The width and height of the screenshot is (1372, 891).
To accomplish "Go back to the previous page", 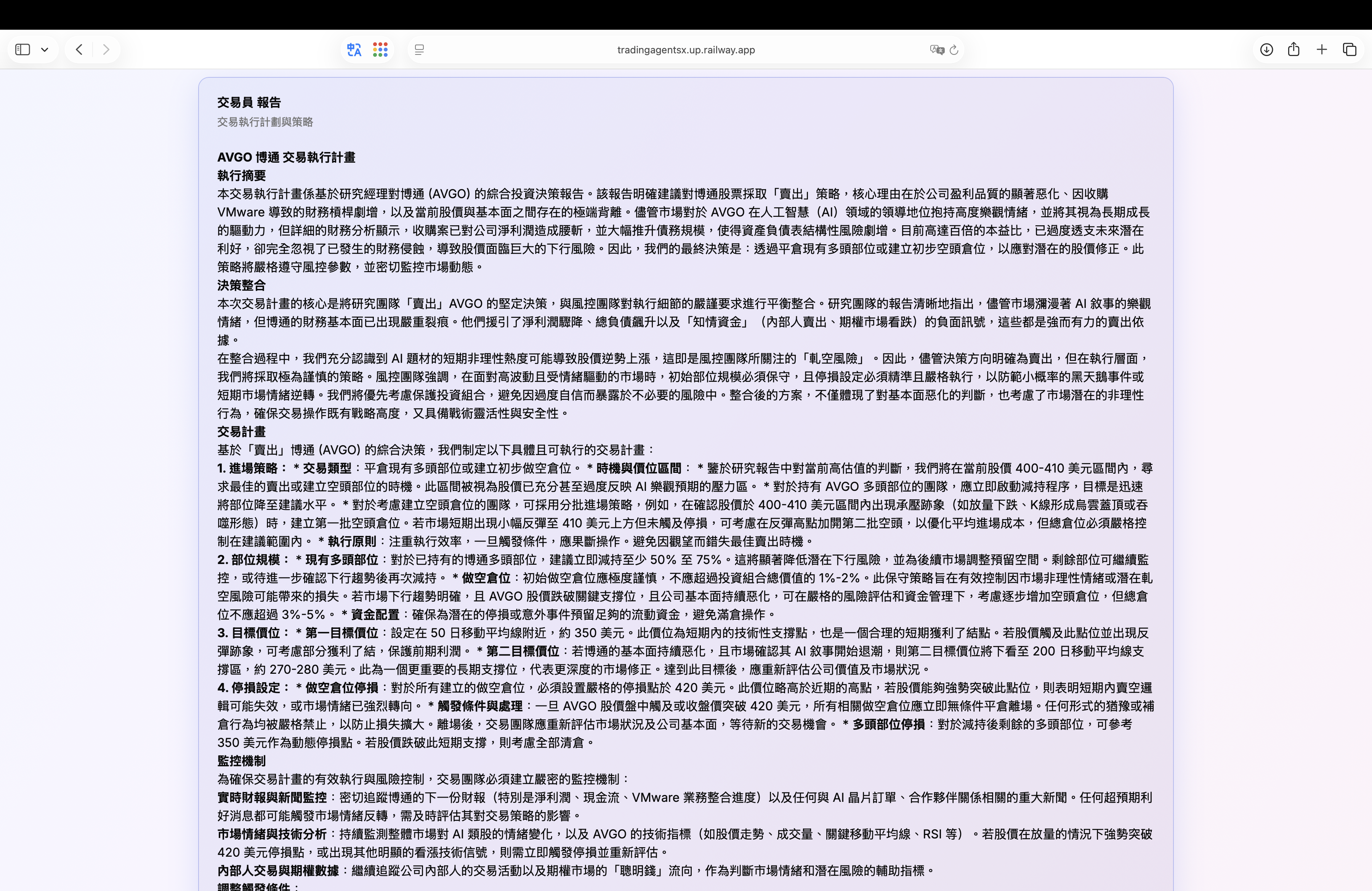I will [79, 50].
